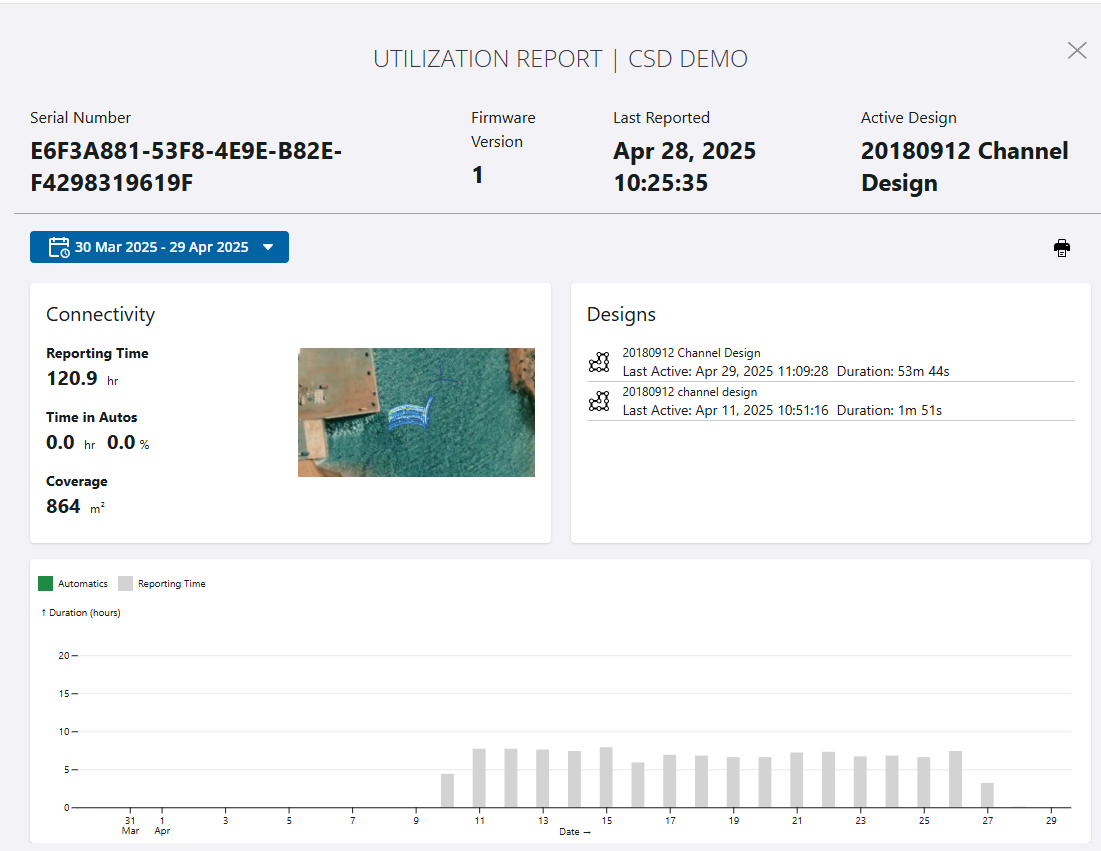Image resolution: width=1101 pixels, height=851 pixels.
Task: Click the Connectivity panel heading
Action: click(100, 315)
